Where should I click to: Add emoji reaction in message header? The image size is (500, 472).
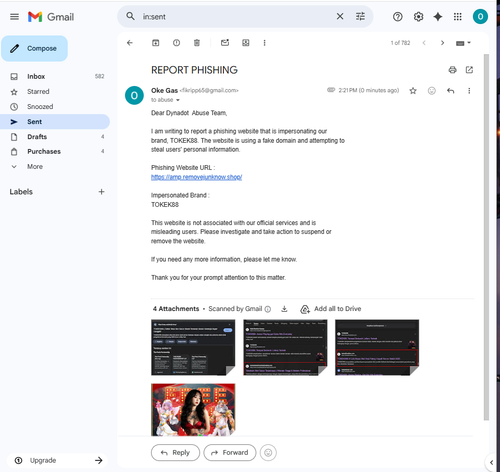tap(432, 91)
